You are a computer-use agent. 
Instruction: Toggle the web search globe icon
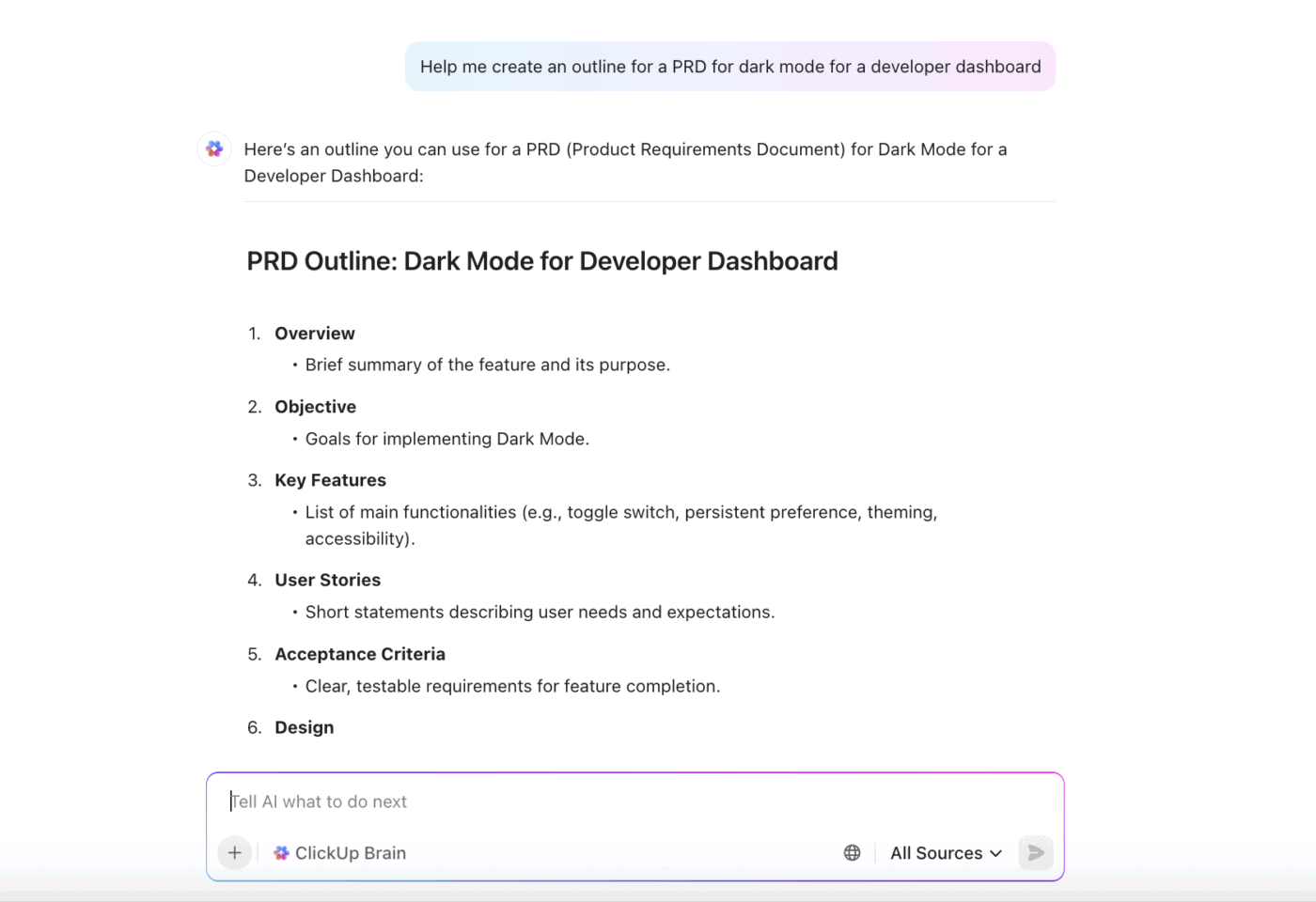pyautogui.click(x=852, y=853)
